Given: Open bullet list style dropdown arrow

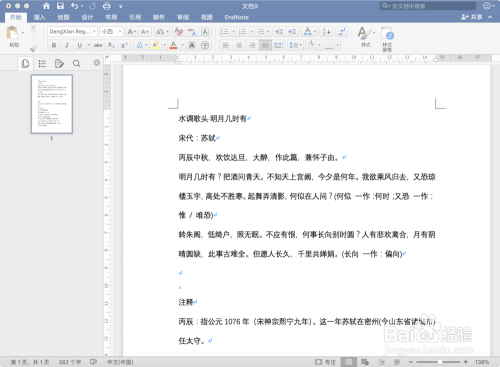Looking at the screenshot, I should pos(233,32).
